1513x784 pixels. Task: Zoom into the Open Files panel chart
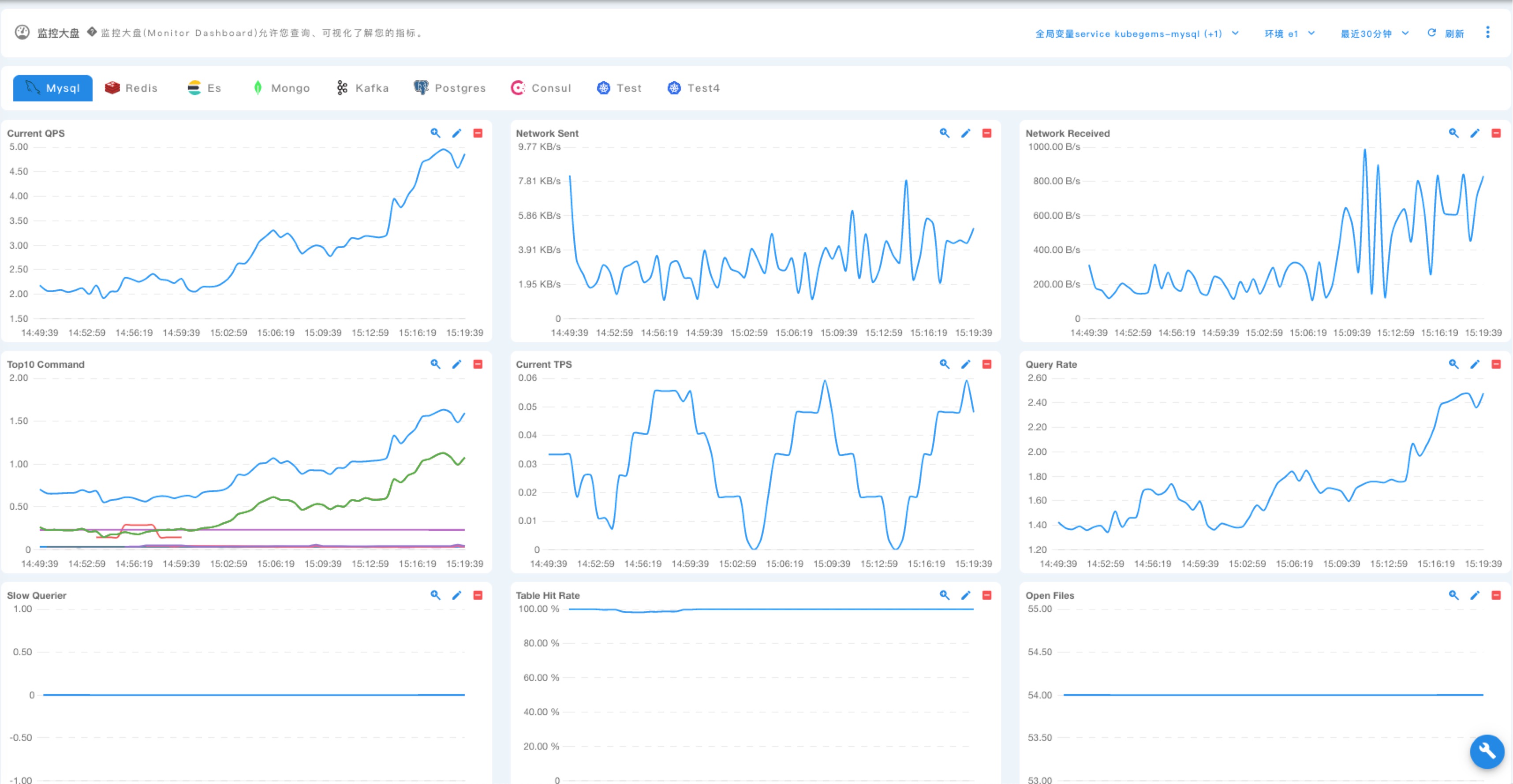tap(1453, 594)
